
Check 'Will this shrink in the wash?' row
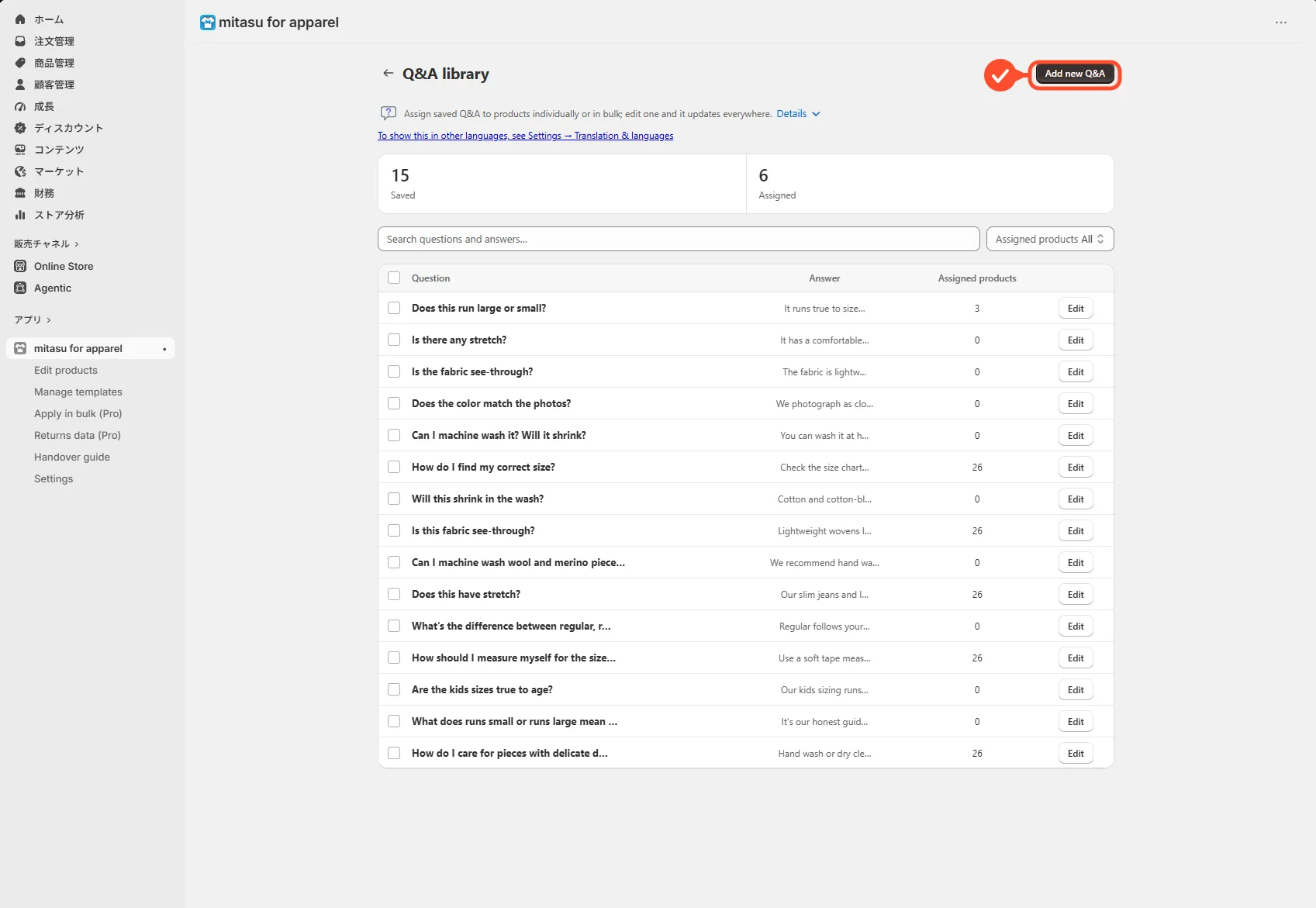pyautogui.click(x=394, y=499)
